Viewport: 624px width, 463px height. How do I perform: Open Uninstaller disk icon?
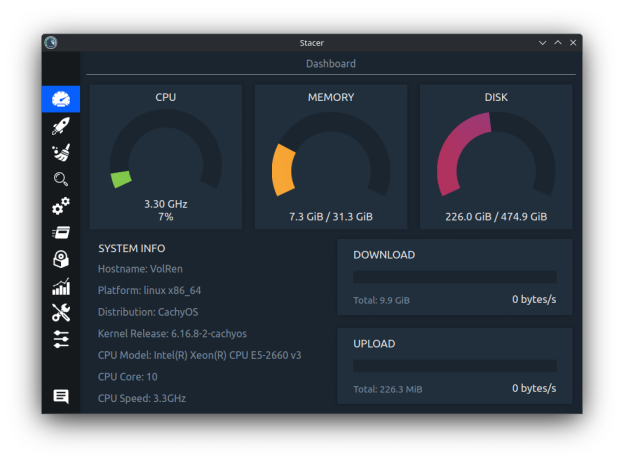click(x=61, y=260)
